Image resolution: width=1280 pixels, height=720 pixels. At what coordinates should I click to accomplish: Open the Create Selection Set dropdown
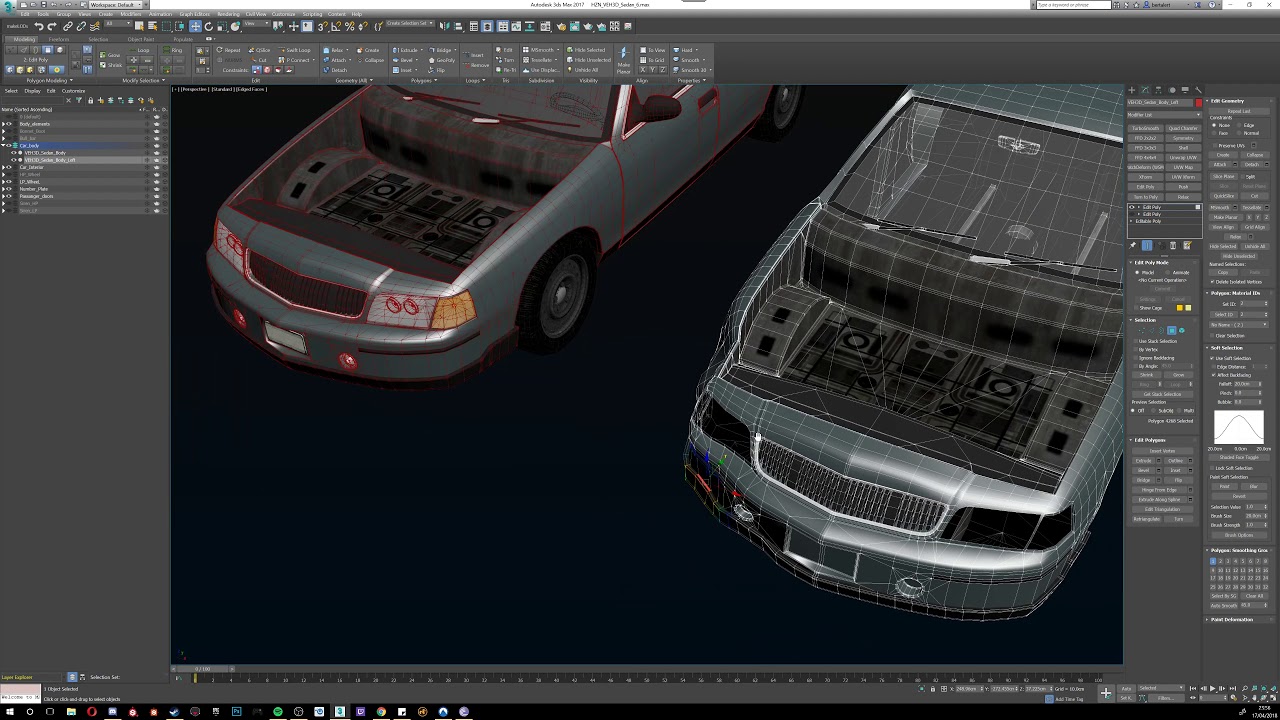[x=408, y=23]
